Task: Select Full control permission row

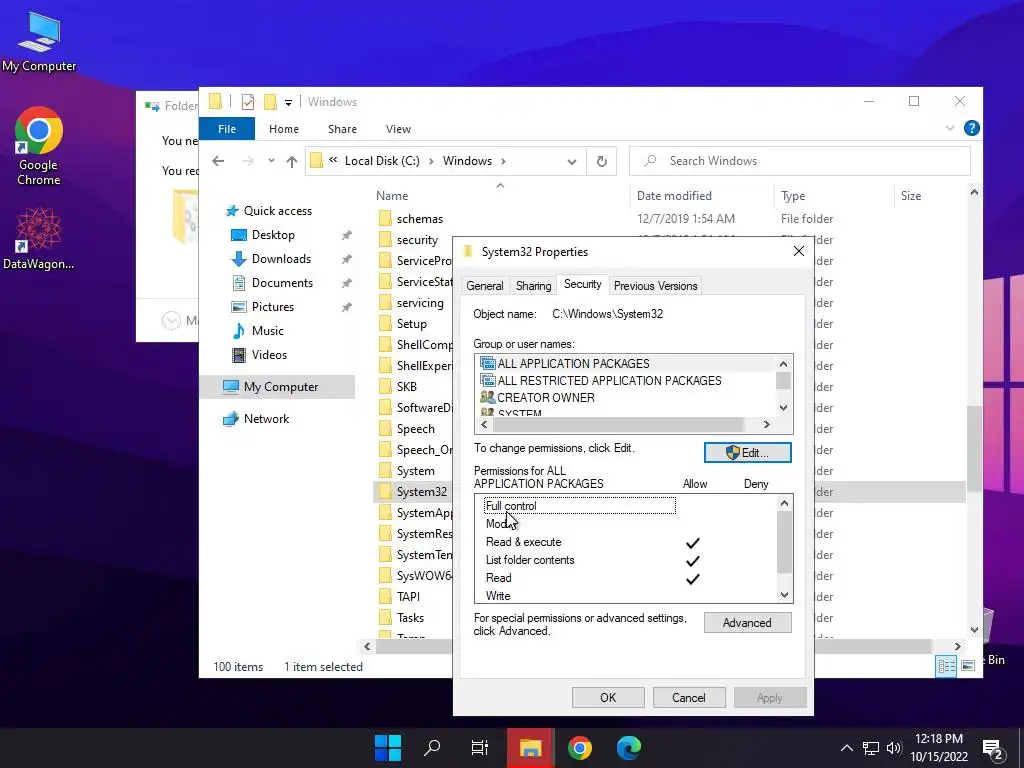Action: [579, 505]
